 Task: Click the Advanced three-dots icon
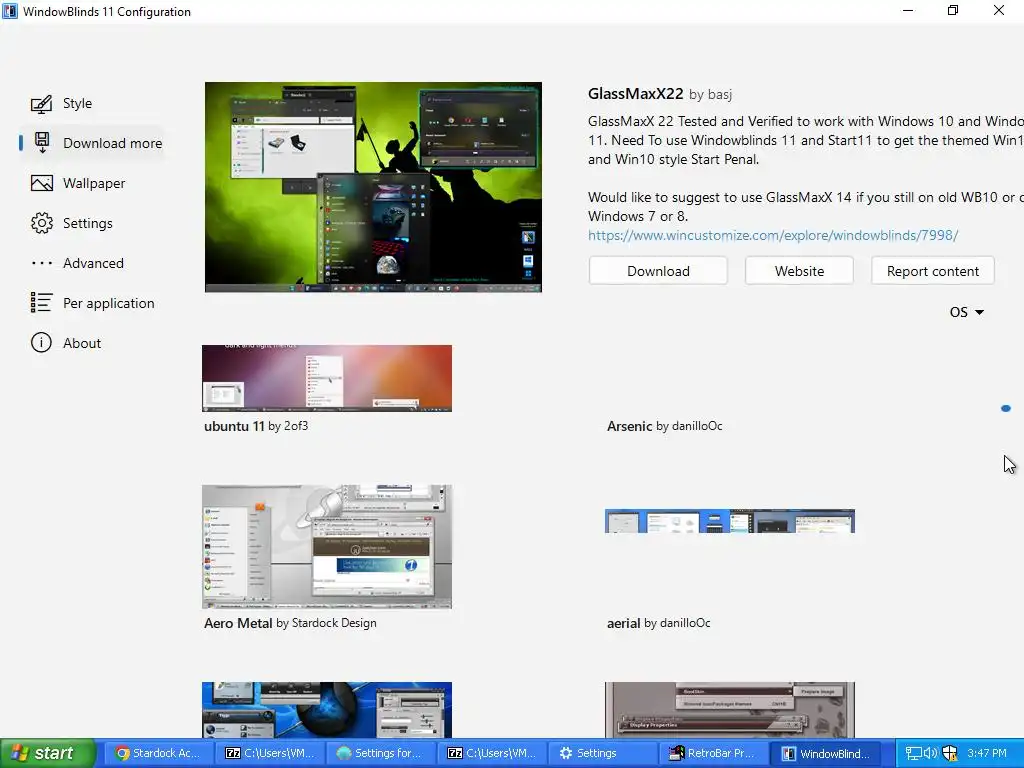[42, 263]
